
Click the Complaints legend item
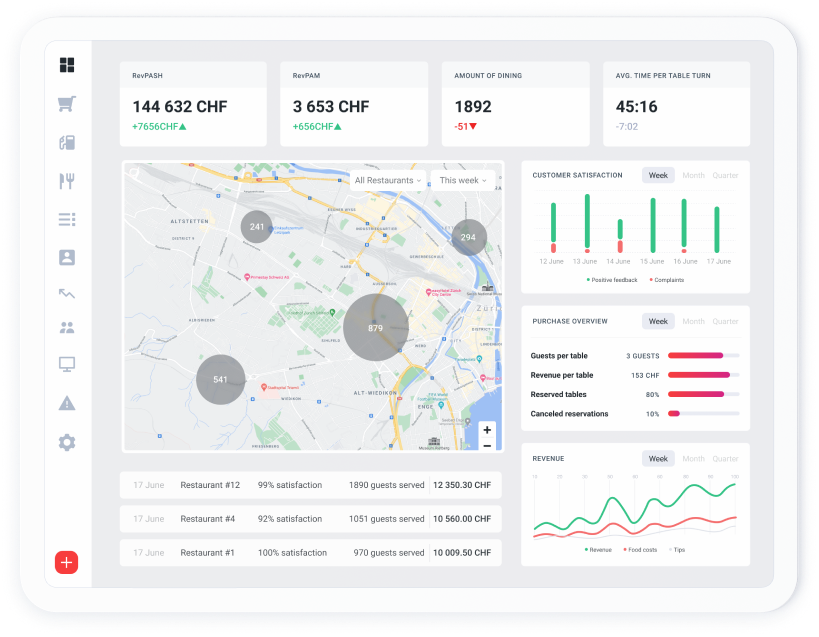pyautogui.click(x=666, y=280)
